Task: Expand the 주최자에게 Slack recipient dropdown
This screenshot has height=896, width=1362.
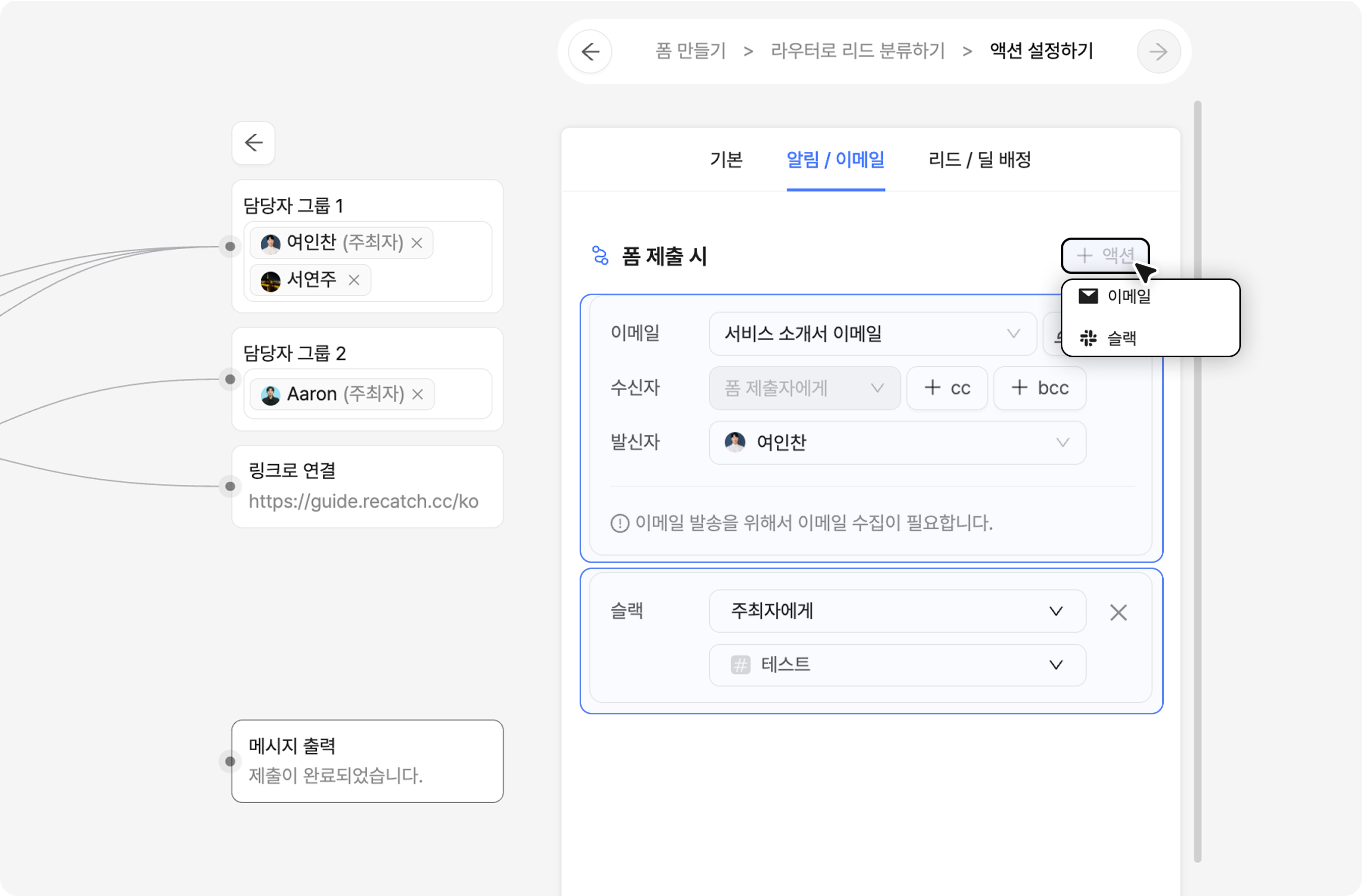Action: click(x=897, y=611)
